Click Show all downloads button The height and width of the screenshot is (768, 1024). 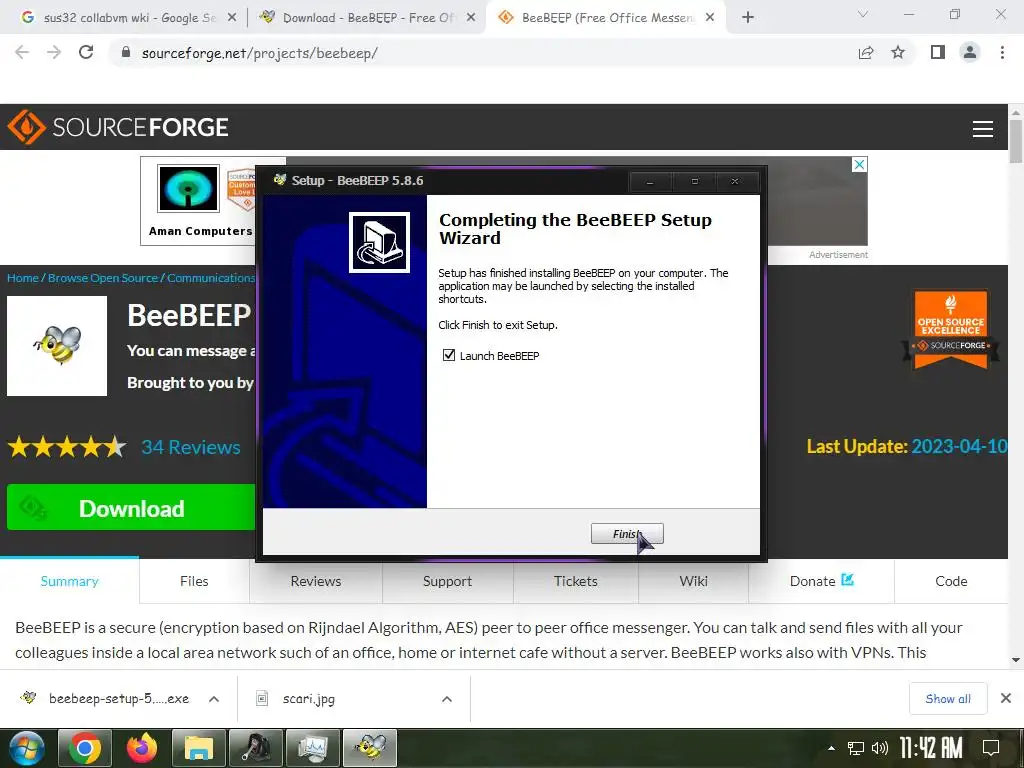948,699
